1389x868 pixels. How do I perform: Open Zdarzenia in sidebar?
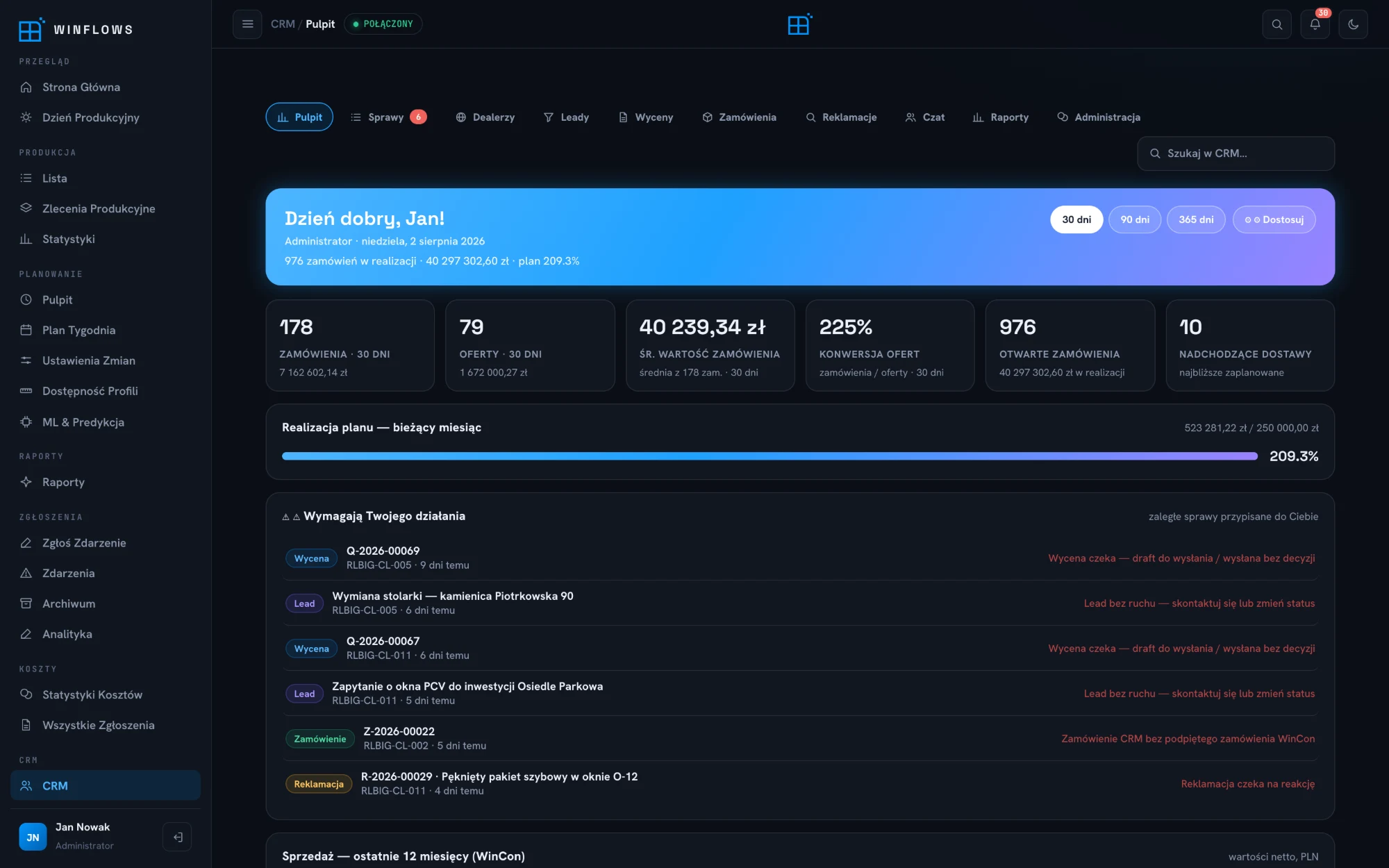[106, 573]
